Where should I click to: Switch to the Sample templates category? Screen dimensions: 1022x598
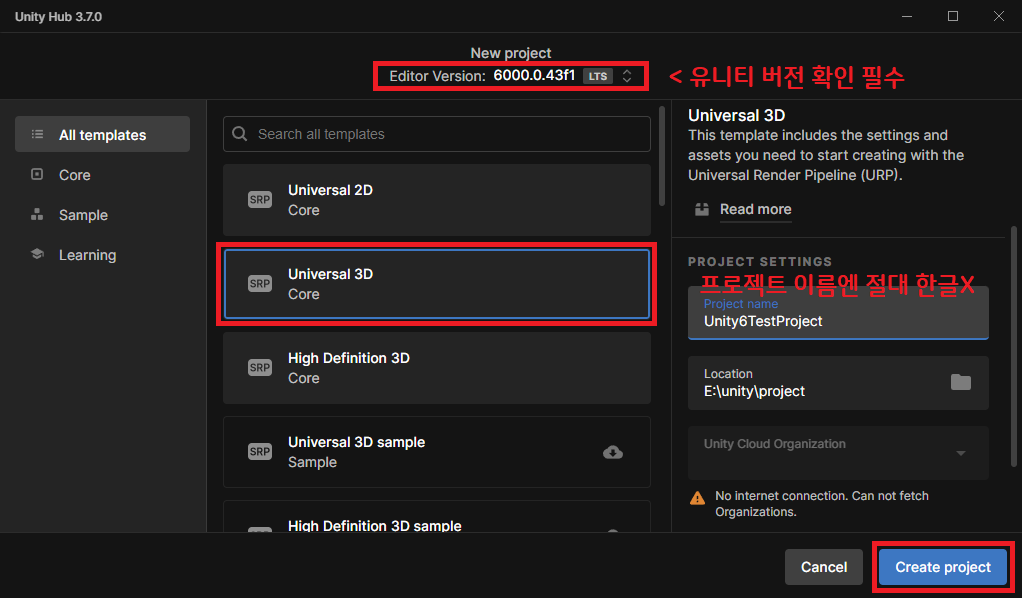click(102, 215)
